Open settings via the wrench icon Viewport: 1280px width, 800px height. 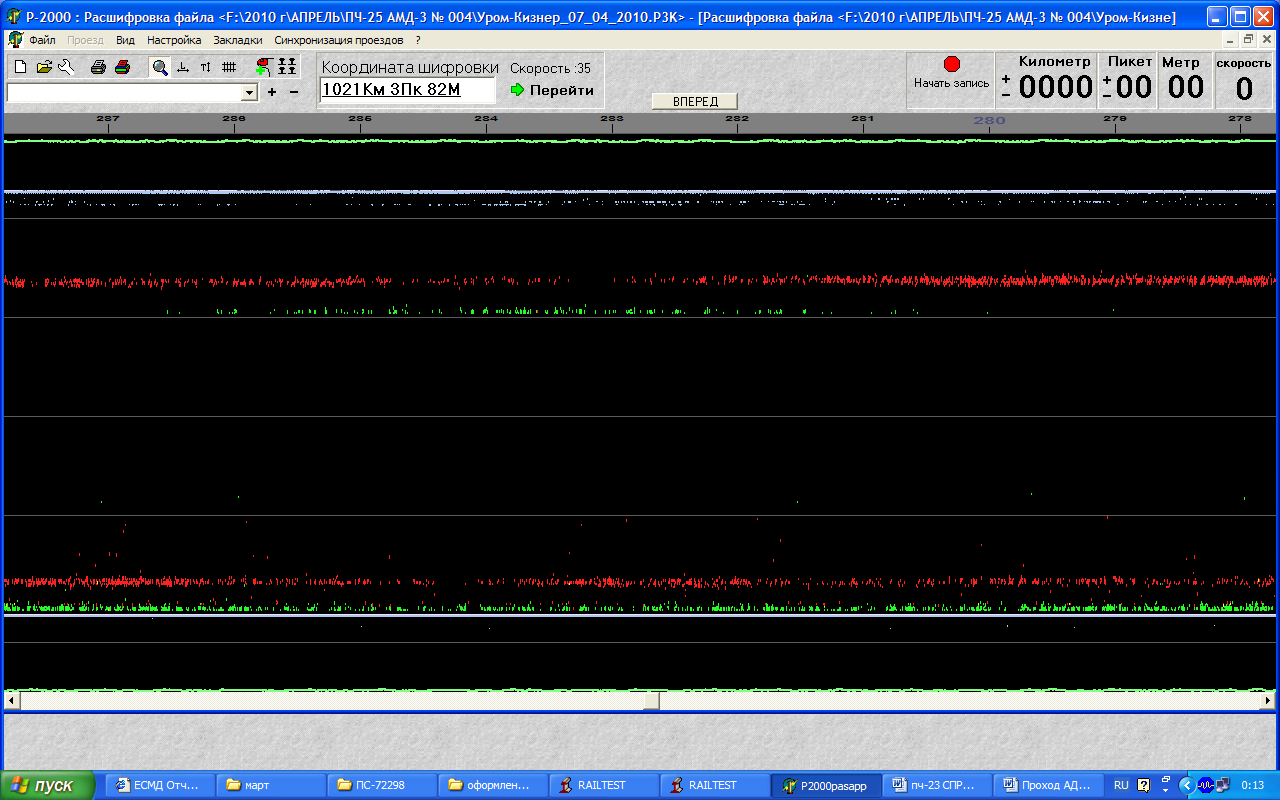(66, 67)
